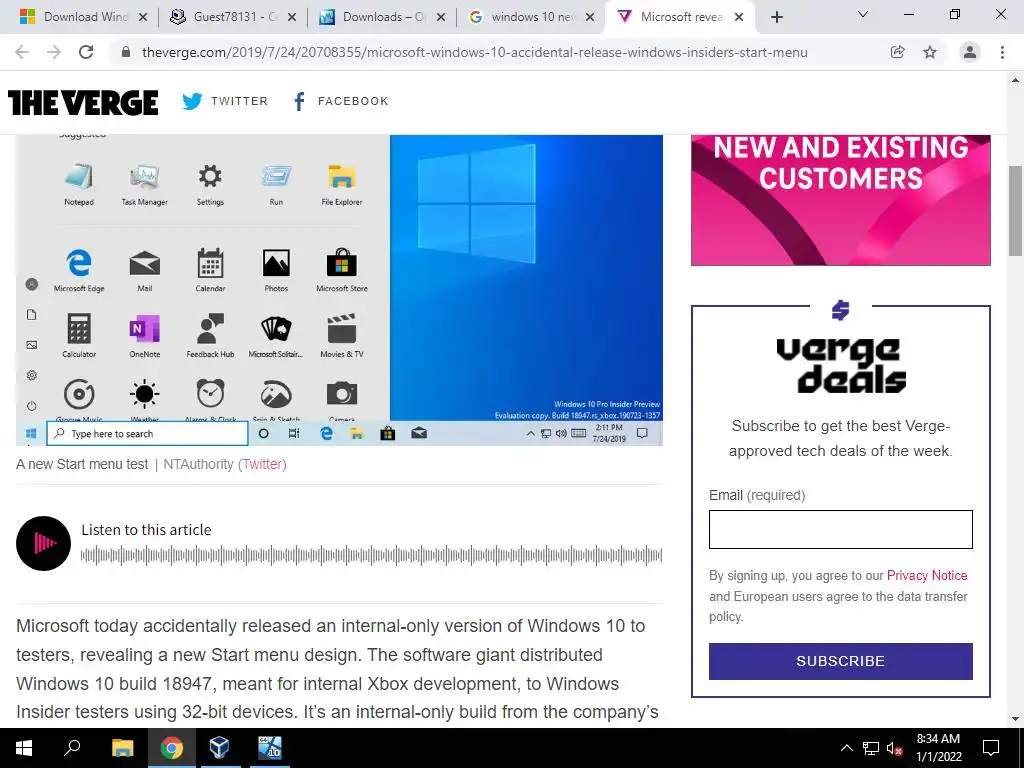Click the Chrome taskbar icon
1024x768 pixels.
[171, 748]
